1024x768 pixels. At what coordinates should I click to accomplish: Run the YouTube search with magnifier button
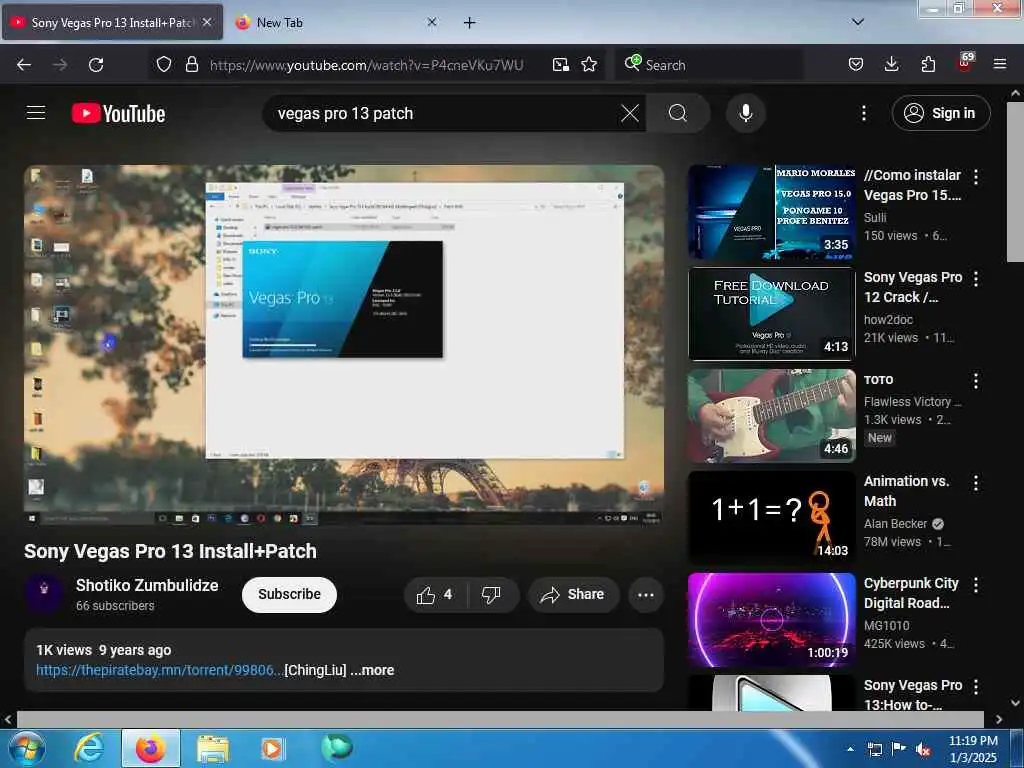click(678, 113)
